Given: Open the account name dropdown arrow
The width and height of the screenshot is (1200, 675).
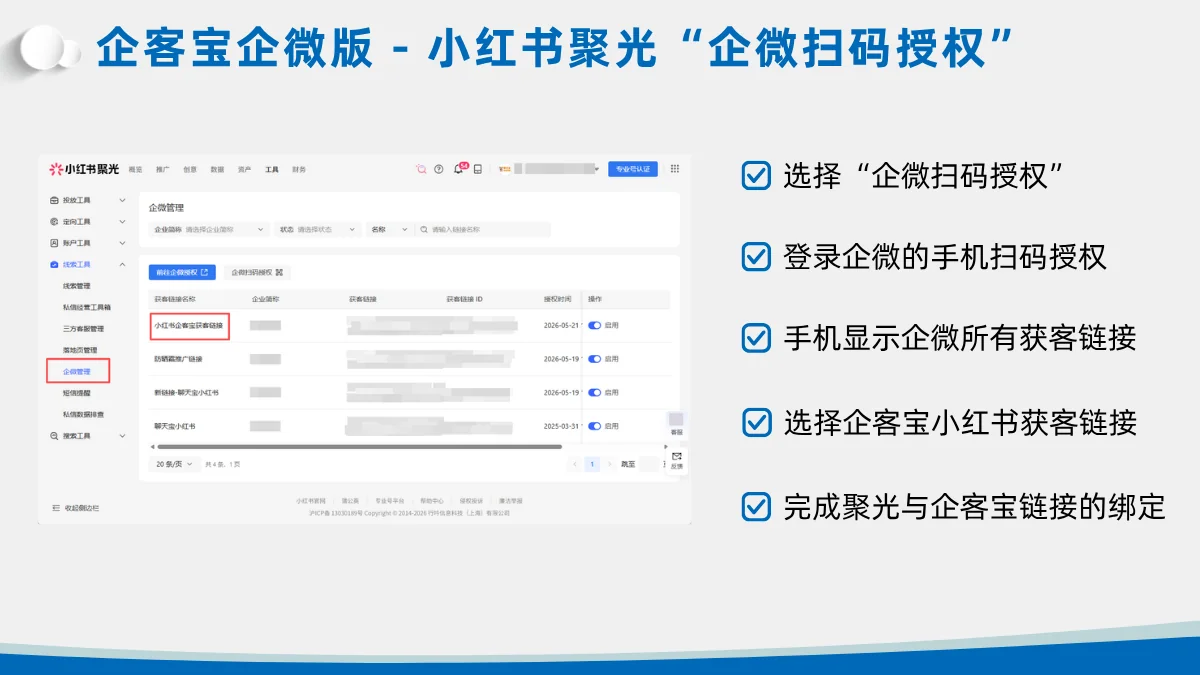Looking at the screenshot, I should (x=597, y=169).
